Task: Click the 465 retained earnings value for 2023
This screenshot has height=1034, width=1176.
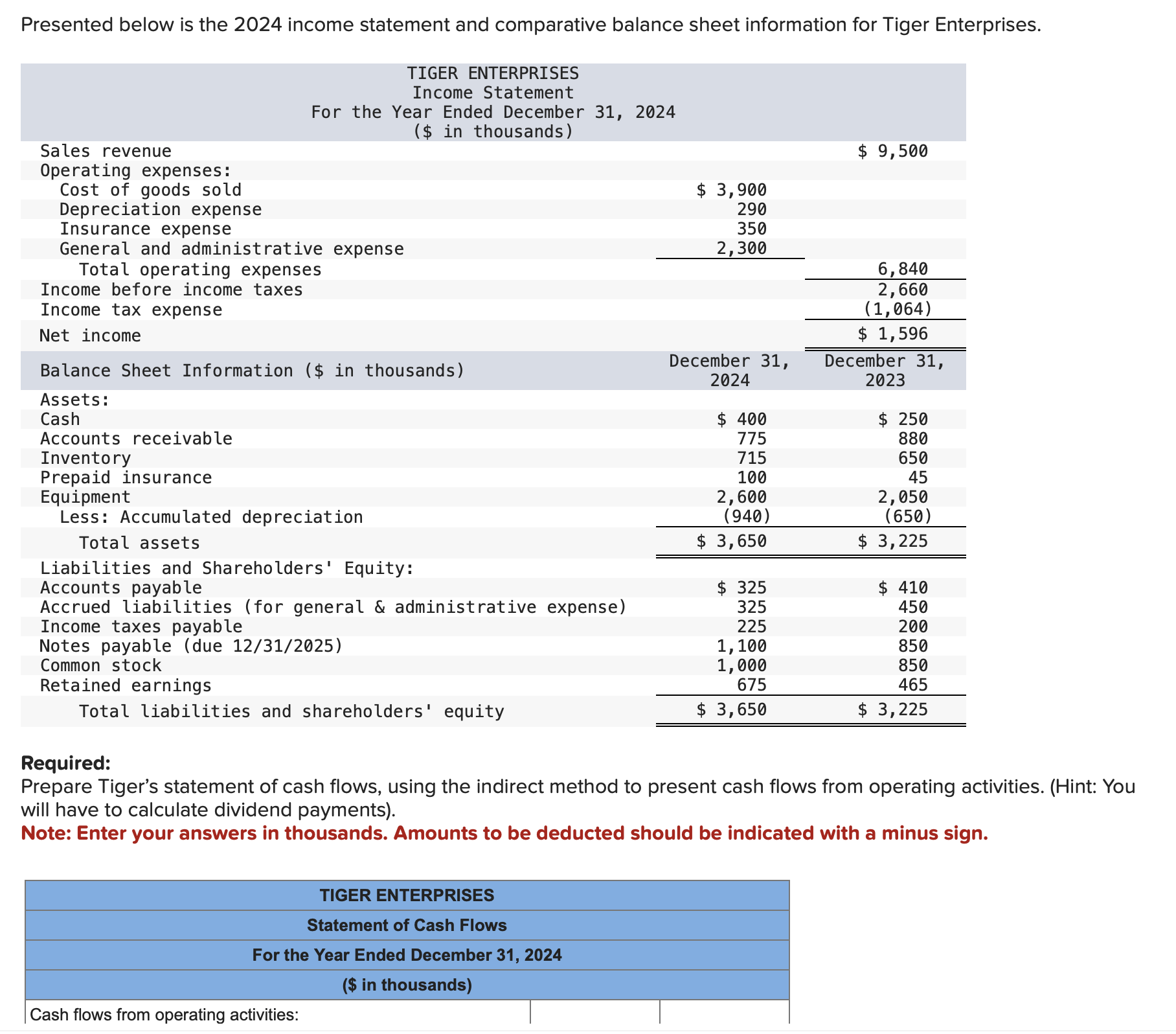Action: coord(913,685)
